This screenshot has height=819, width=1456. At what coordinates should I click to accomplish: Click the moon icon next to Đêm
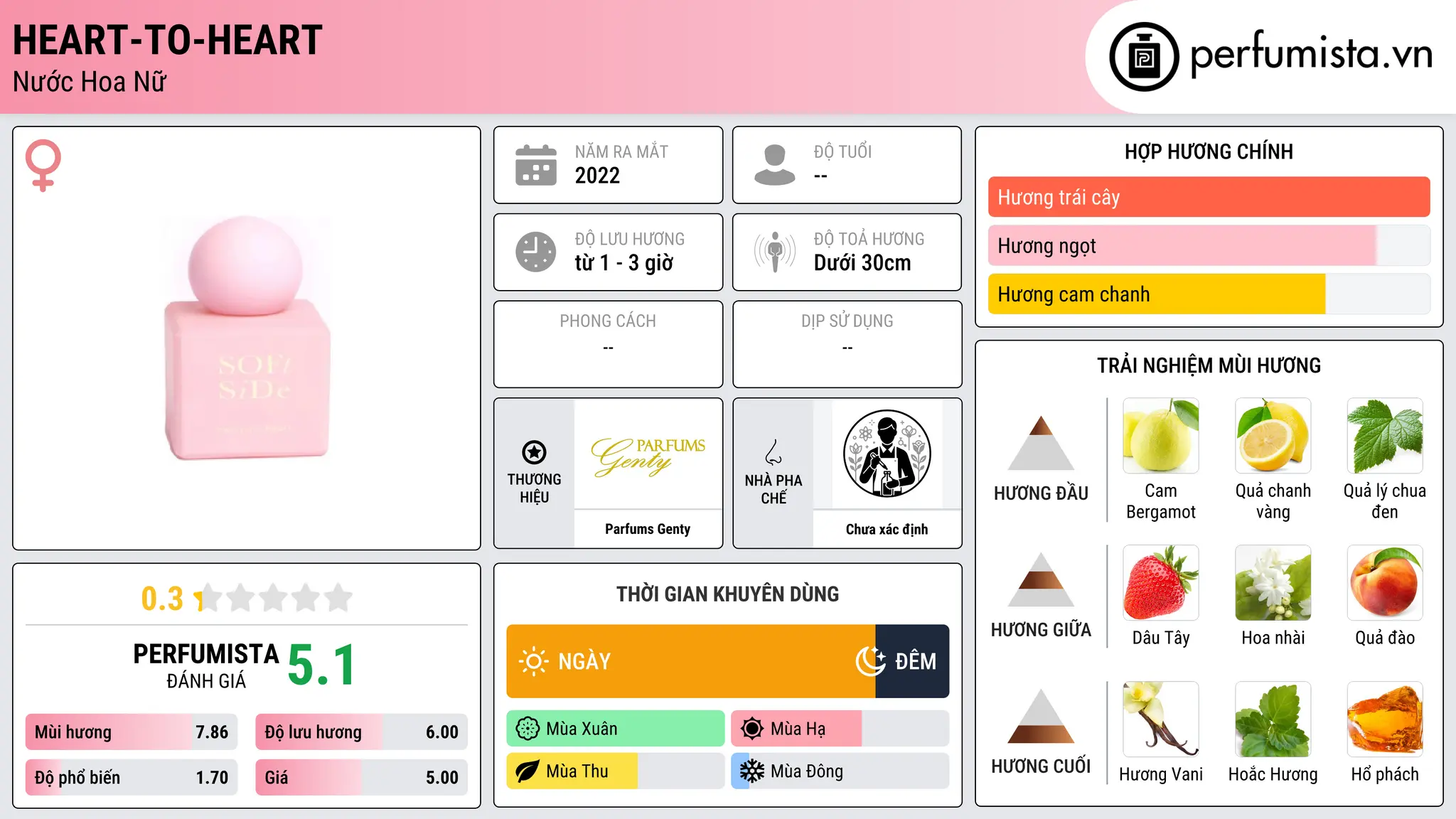pos(870,661)
